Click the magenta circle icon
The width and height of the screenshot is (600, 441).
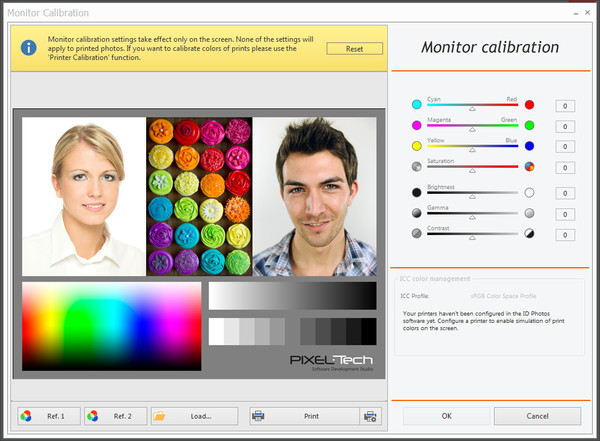click(416, 125)
